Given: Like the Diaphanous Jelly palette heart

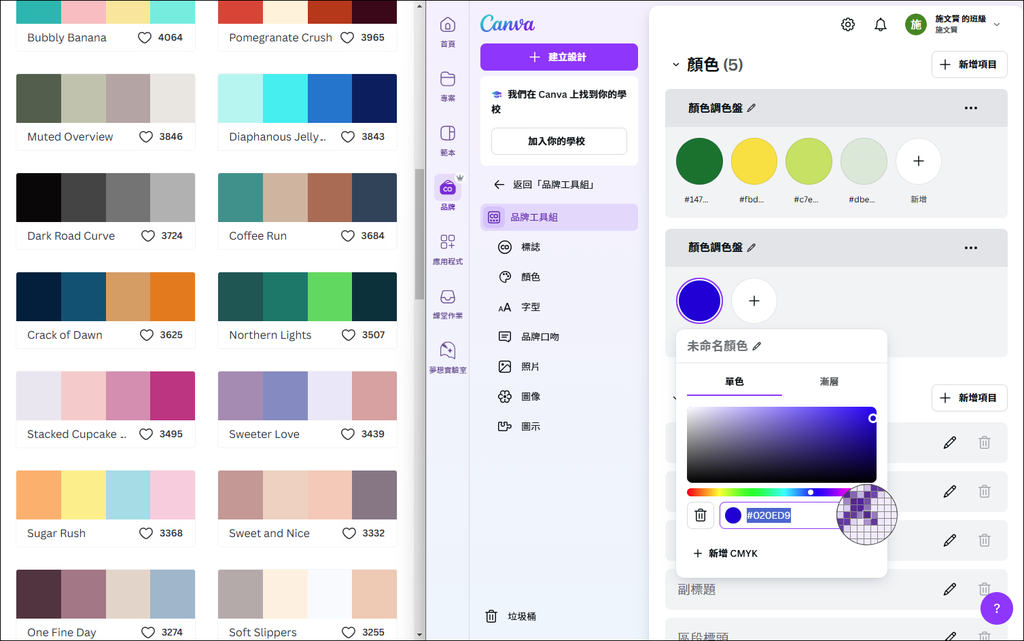Looking at the screenshot, I should coord(347,137).
